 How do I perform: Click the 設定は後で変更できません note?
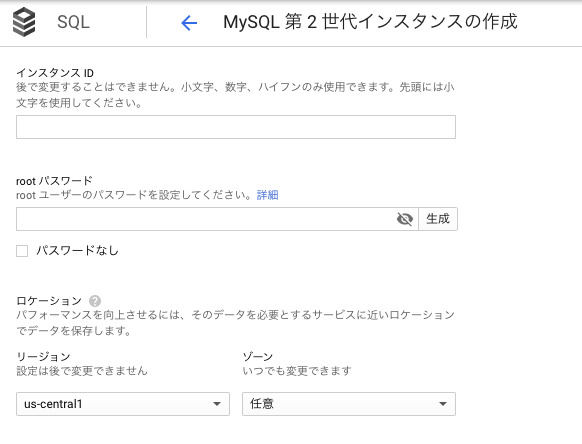(x=82, y=371)
